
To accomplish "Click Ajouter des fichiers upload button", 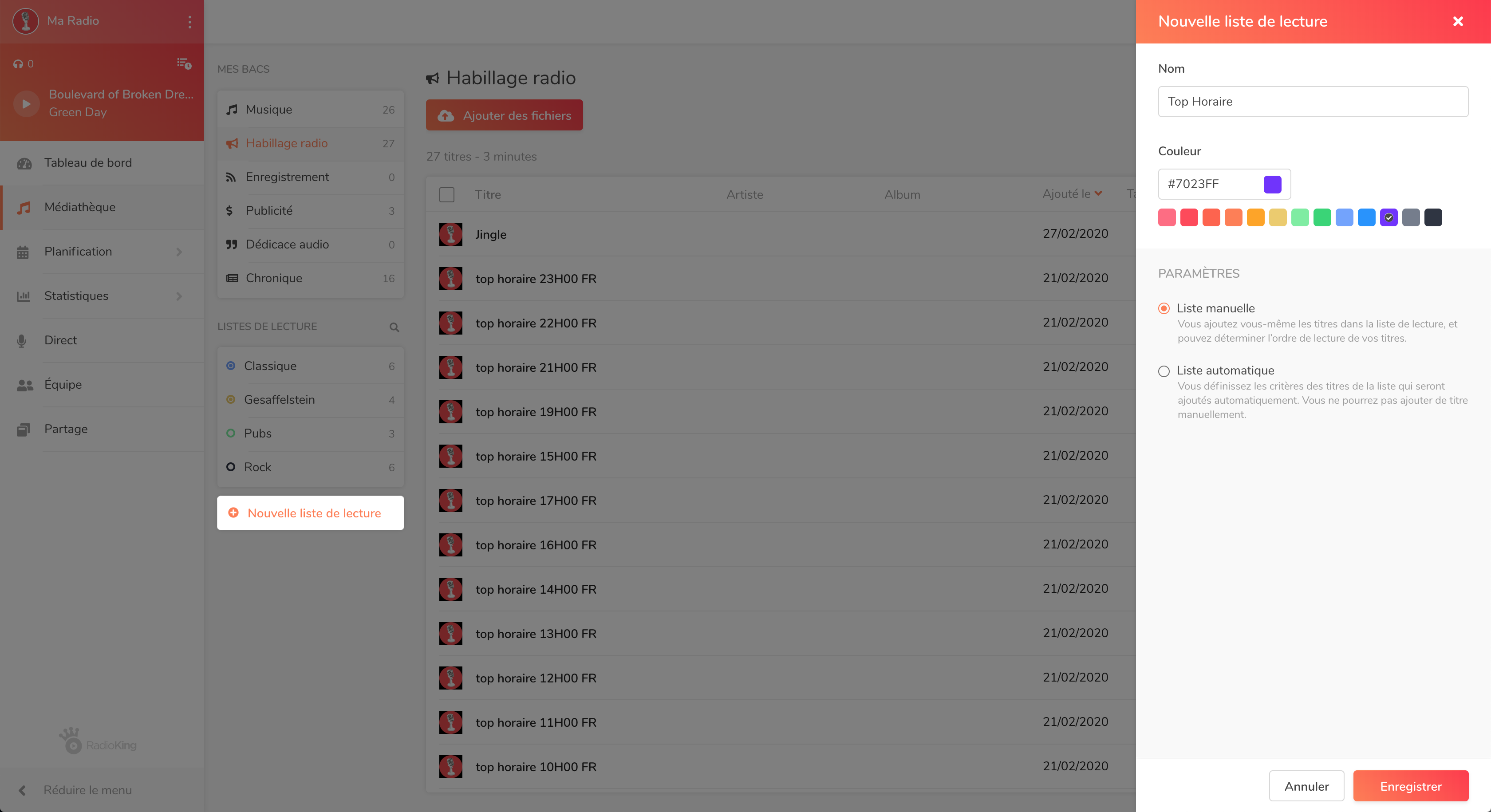I will [x=504, y=115].
